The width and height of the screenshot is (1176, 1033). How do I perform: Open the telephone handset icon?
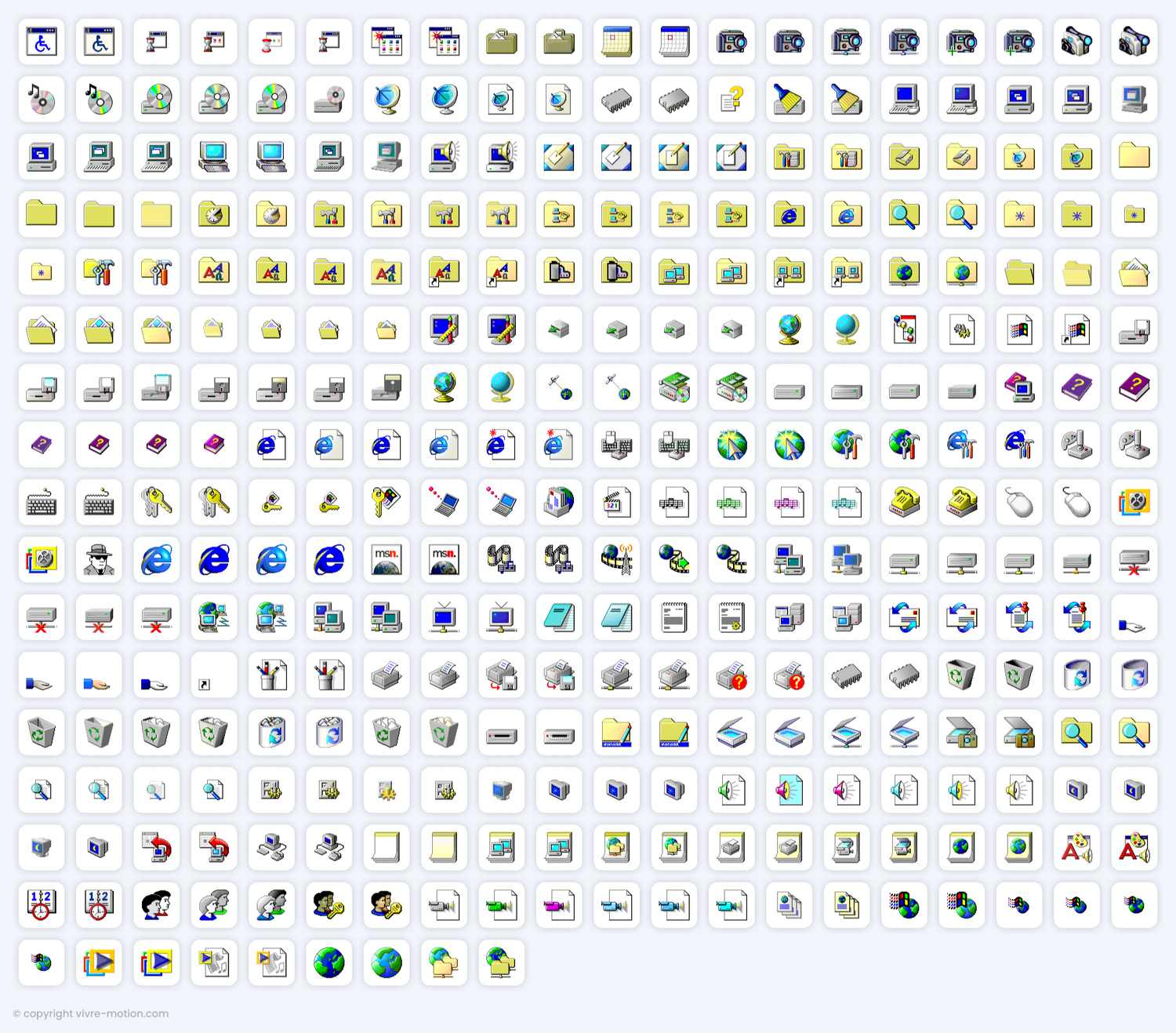click(904, 502)
